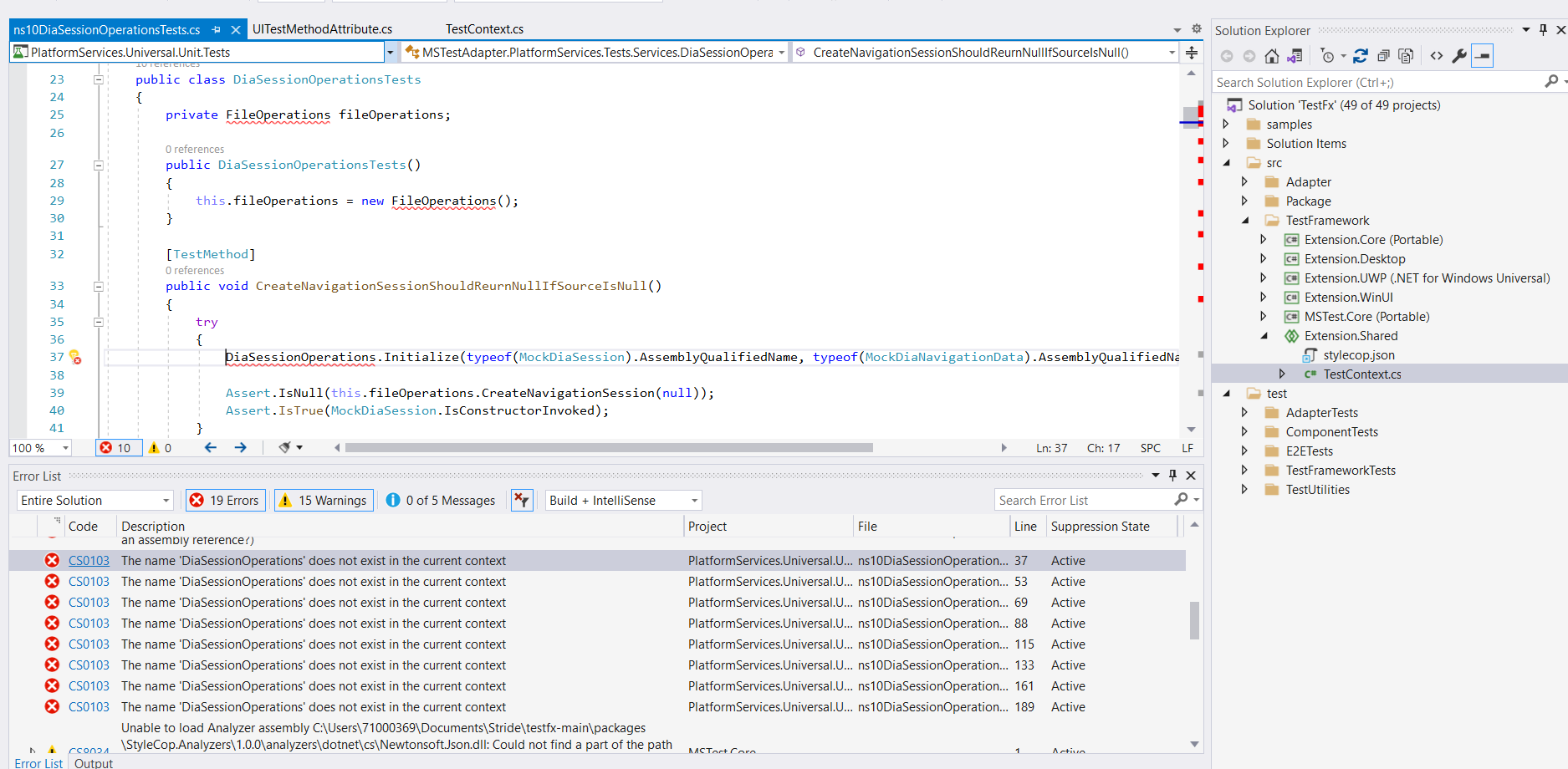Open the Pending Changes Filter clock icon
1568x769 pixels.
pos(1327,56)
